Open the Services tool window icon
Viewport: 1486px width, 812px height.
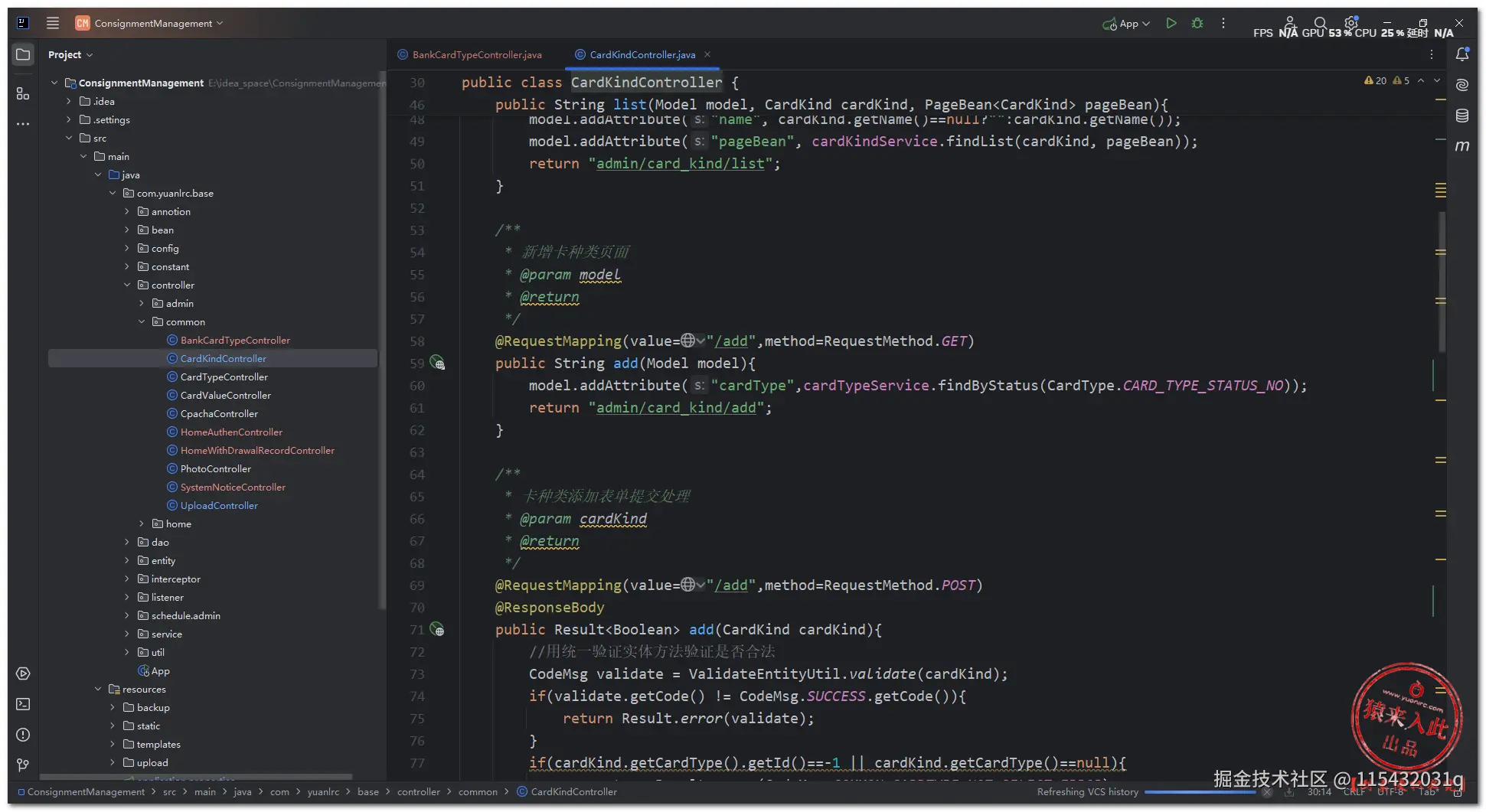tap(23, 673)
